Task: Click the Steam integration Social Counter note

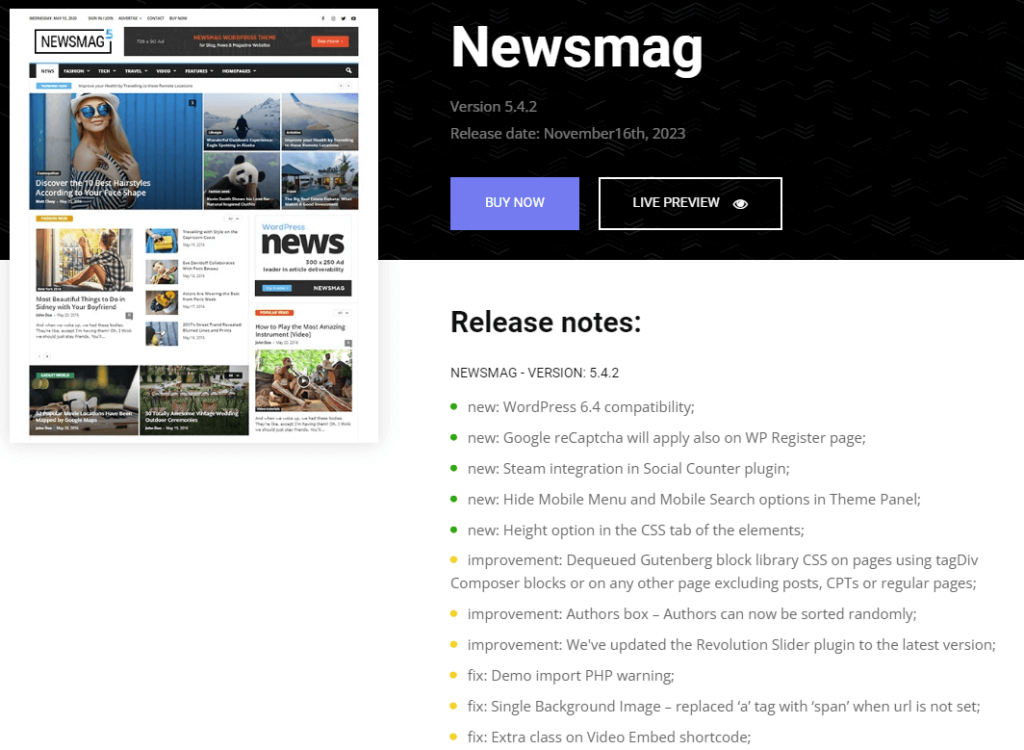Action: (x=628, y=468)
